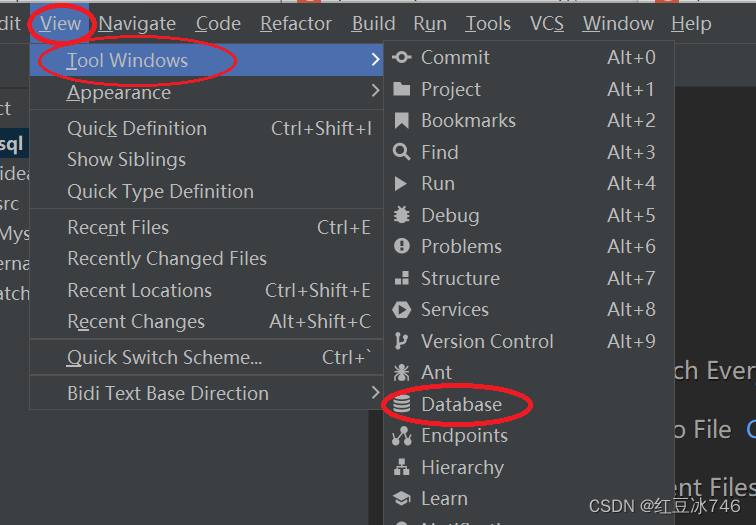Open the Find tool window entry

click(x=529, y=152)
